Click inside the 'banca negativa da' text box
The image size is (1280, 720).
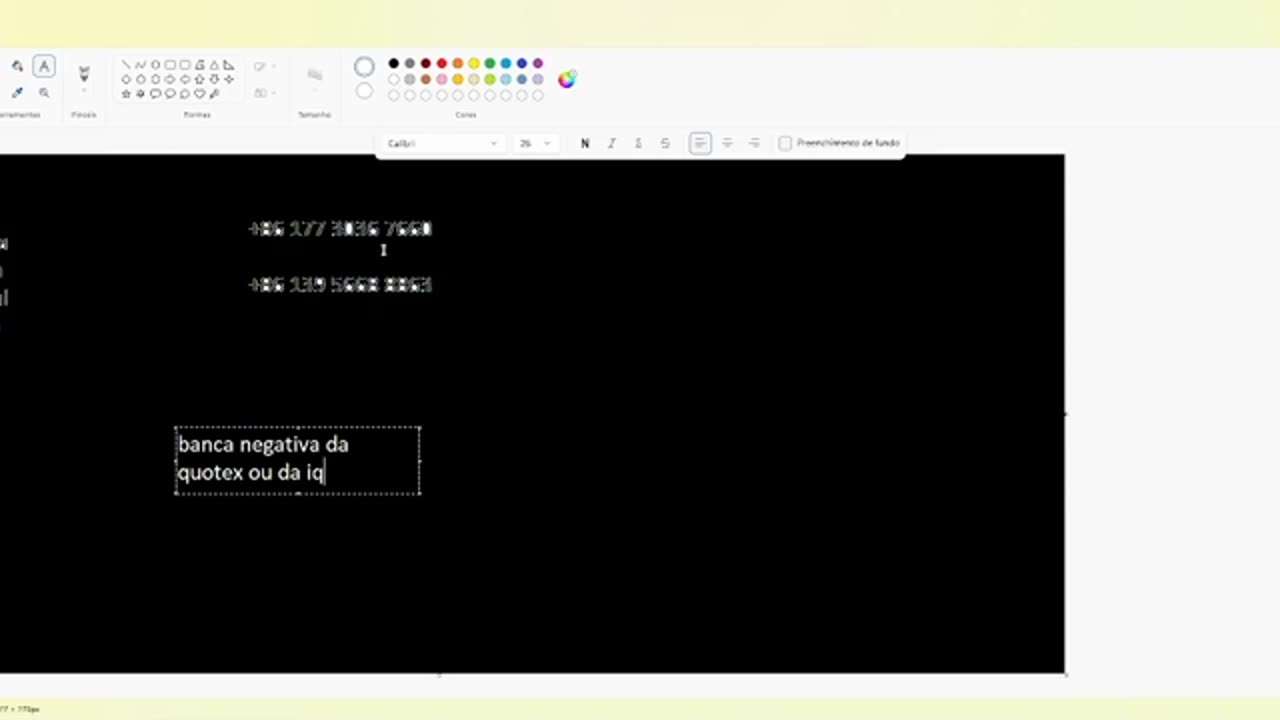coord(298,460)
